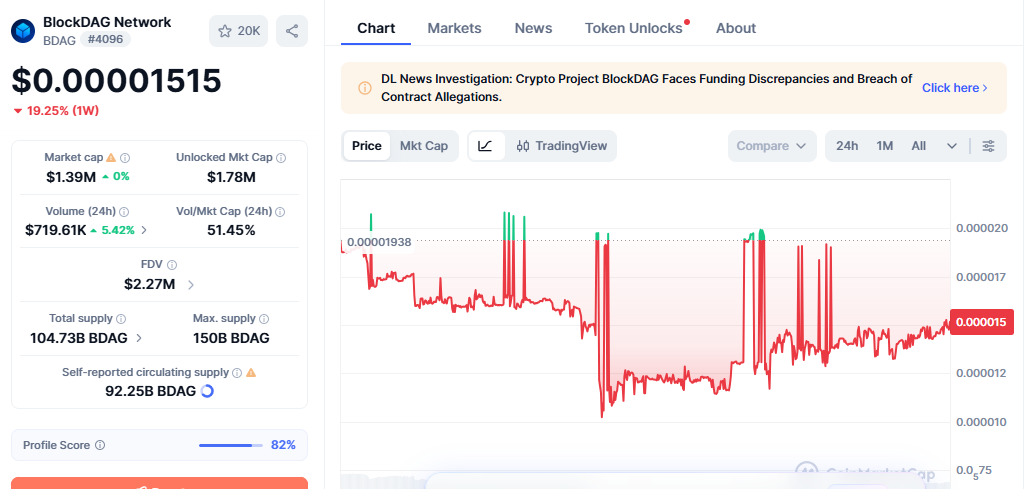Switch chart to Price view
This screenshot has width=1024, height=489.
[x=366, y=146]
